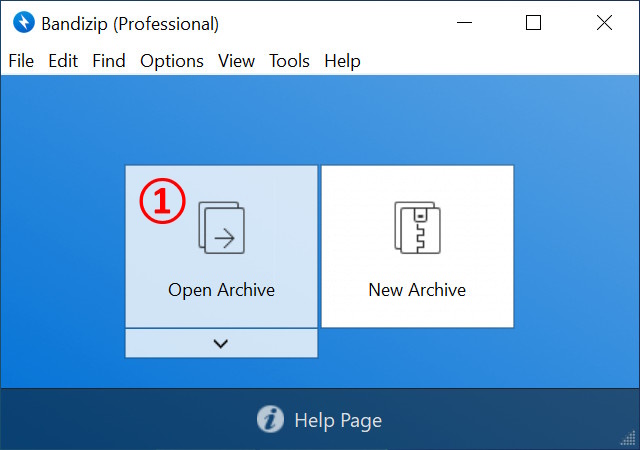Expand the recent archives chevron under Open Archive

(x=221, y=343)
